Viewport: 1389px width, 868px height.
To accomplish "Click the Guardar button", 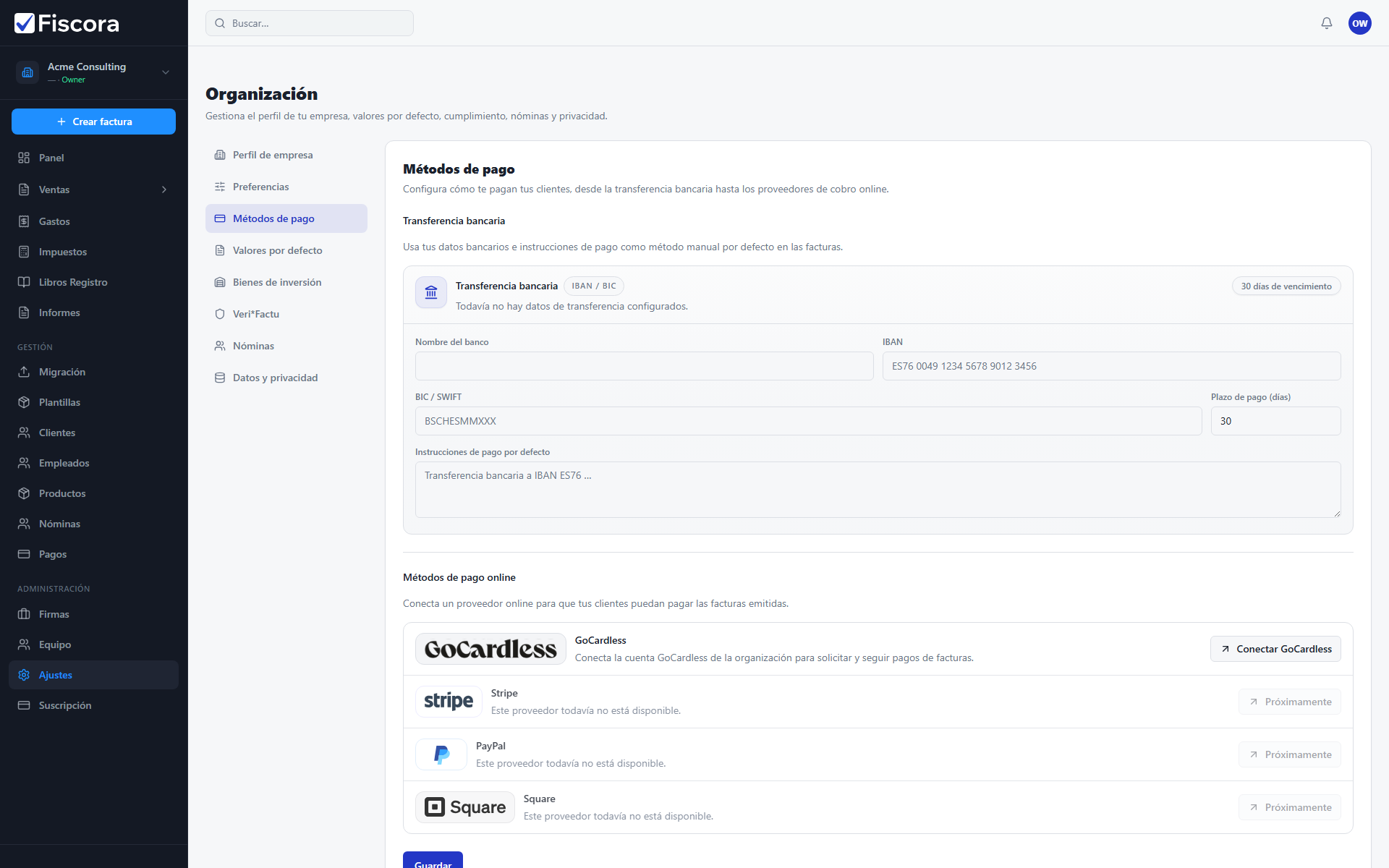I will click(433, 861).
